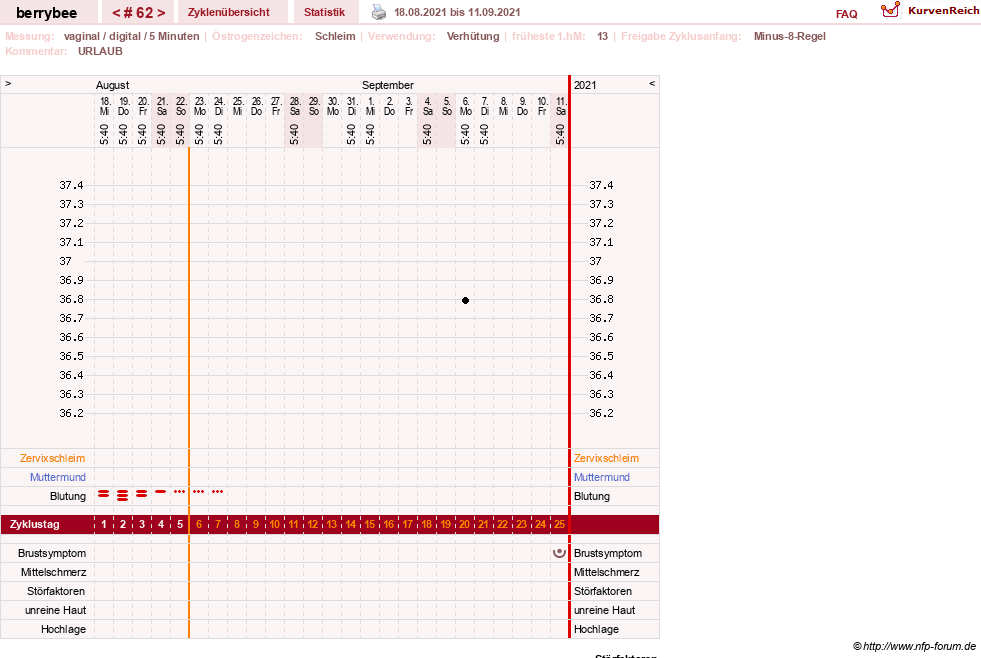Click the August month label
981x658 pixels.
[113, 85]
